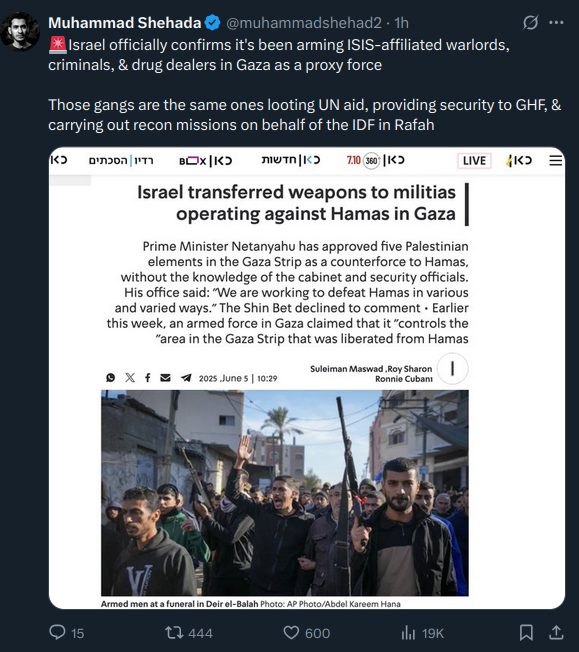Click the LIVE button in site header
Screen dimensions: 579x652
[x=474, y=161]
